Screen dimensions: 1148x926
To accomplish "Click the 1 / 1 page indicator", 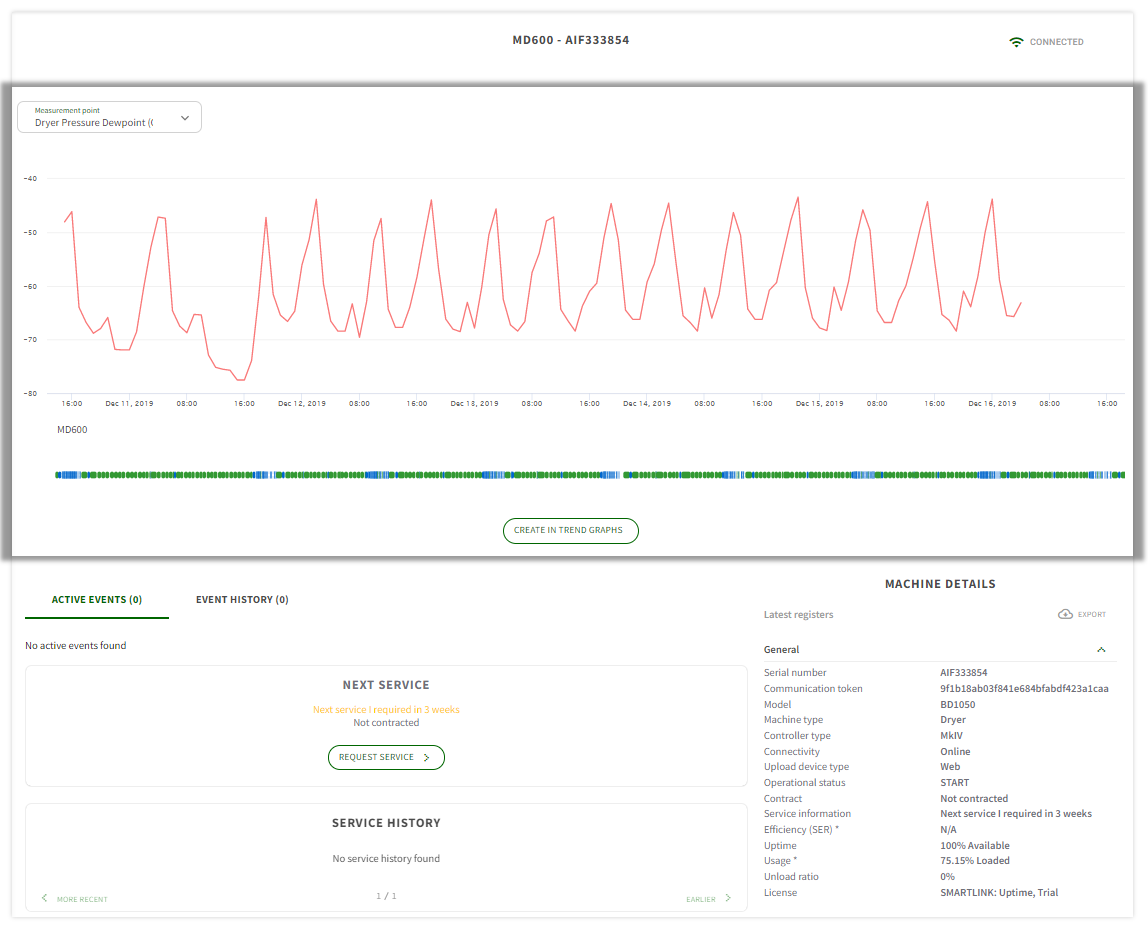I will pyautogui.click(x=386, y=896).
